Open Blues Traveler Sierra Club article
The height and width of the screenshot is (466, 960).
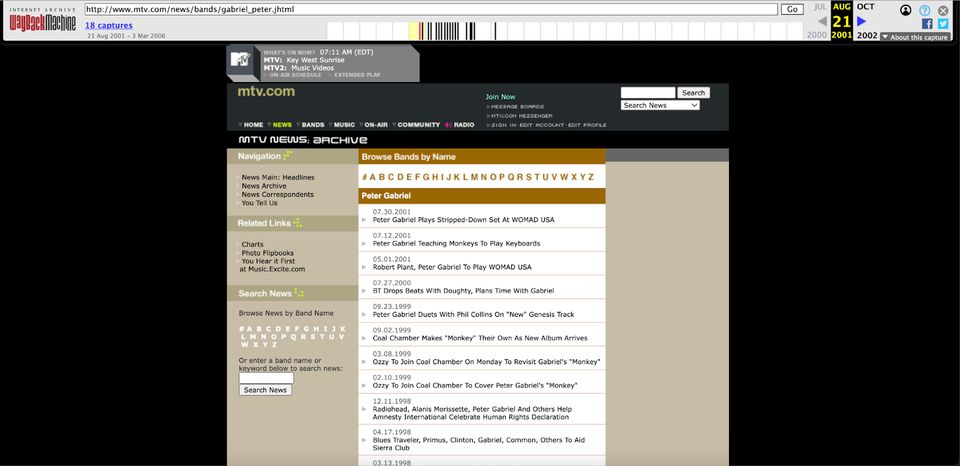point(478,444)
